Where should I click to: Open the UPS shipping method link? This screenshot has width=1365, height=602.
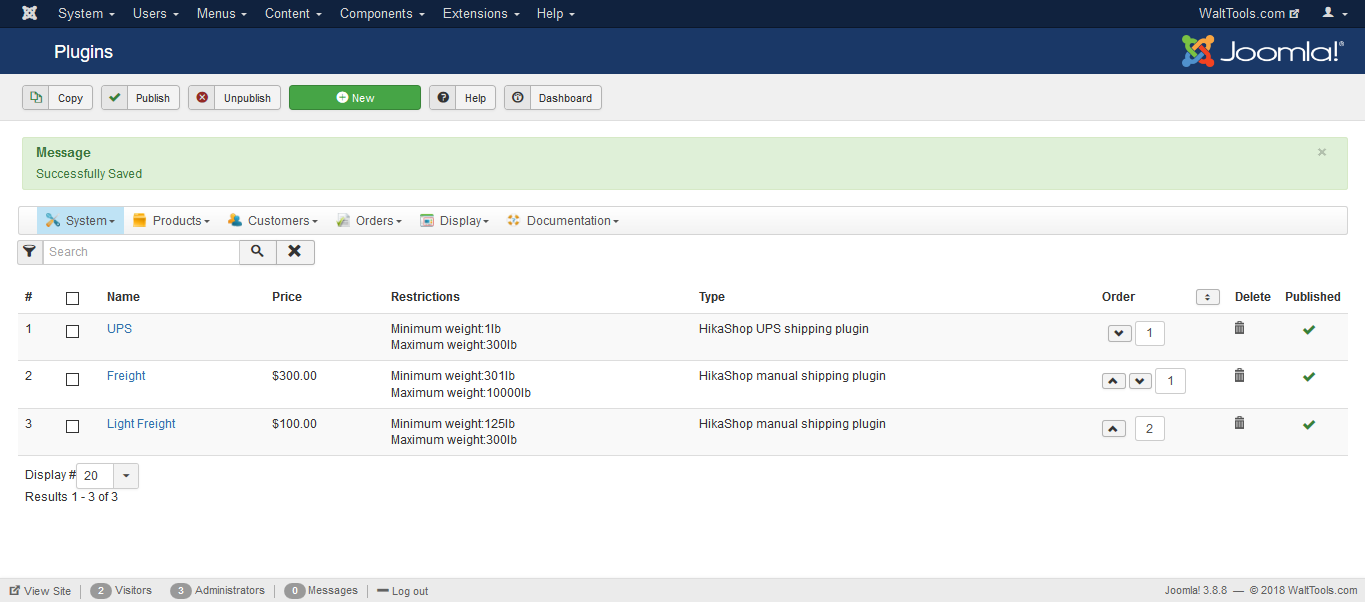(119, 329)
